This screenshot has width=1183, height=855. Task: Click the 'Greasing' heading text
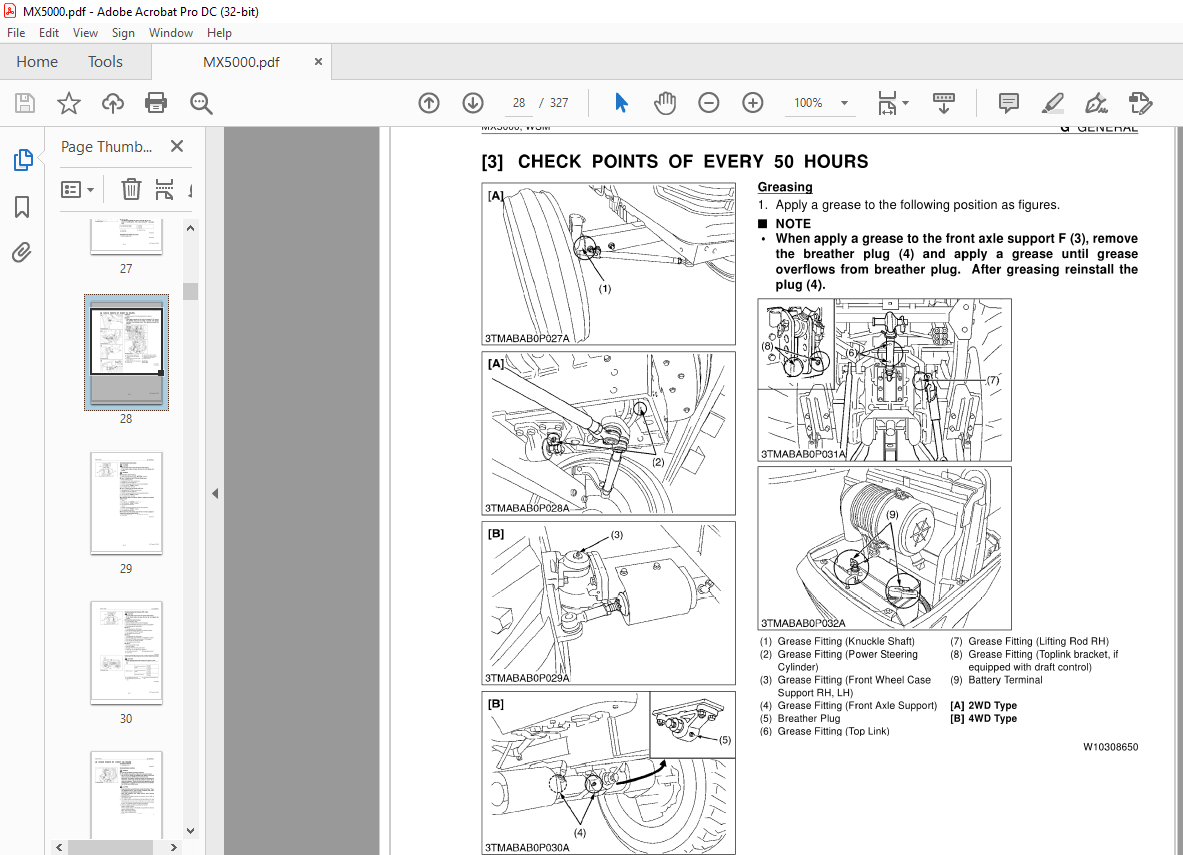[785, 187]
